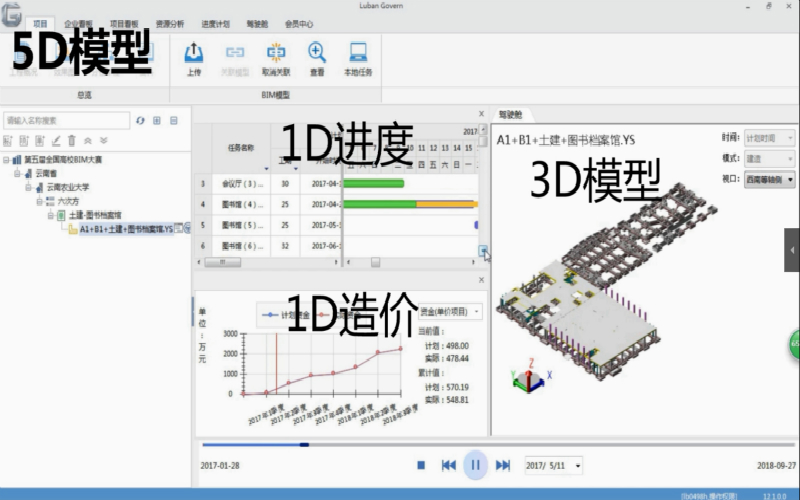Open the 时间 dropdown in 3D panel
This screenshot has width=800, height=500.
769,138
